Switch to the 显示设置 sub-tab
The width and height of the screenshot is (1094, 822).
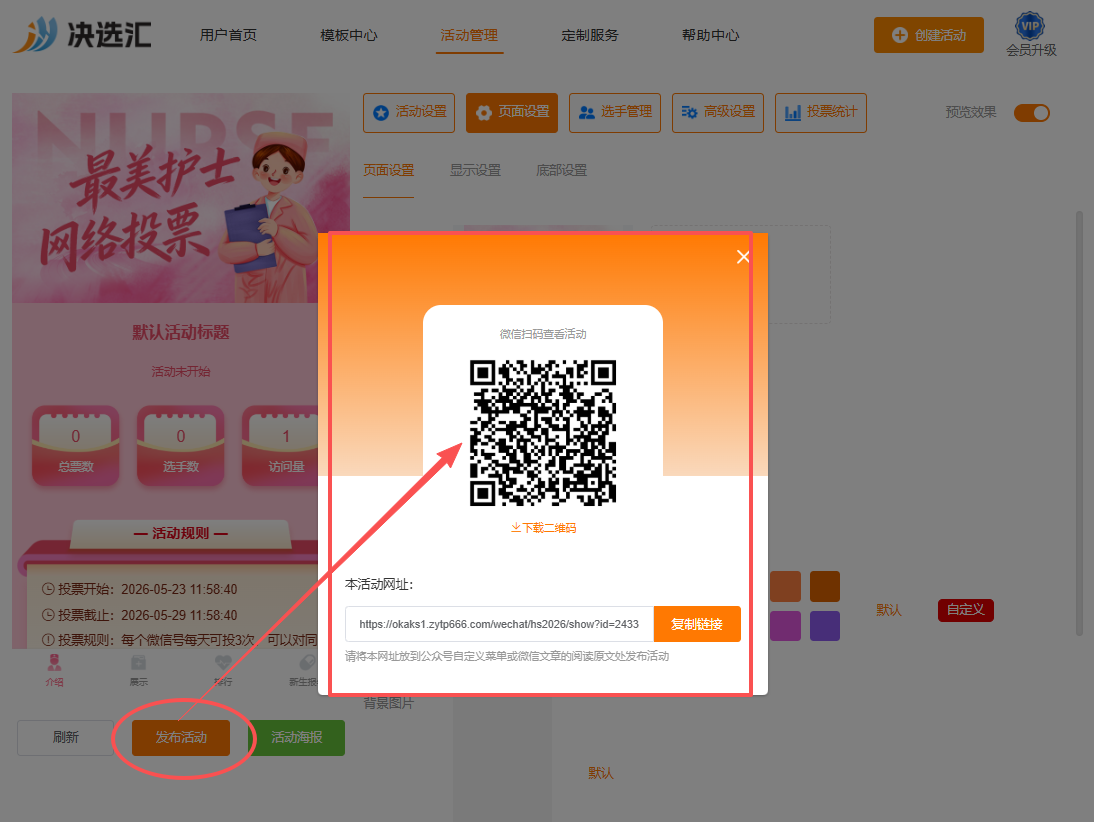[x=475, y=170]
